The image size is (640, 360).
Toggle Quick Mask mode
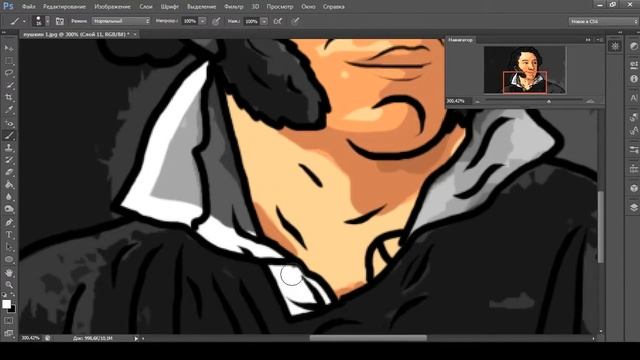9,321
